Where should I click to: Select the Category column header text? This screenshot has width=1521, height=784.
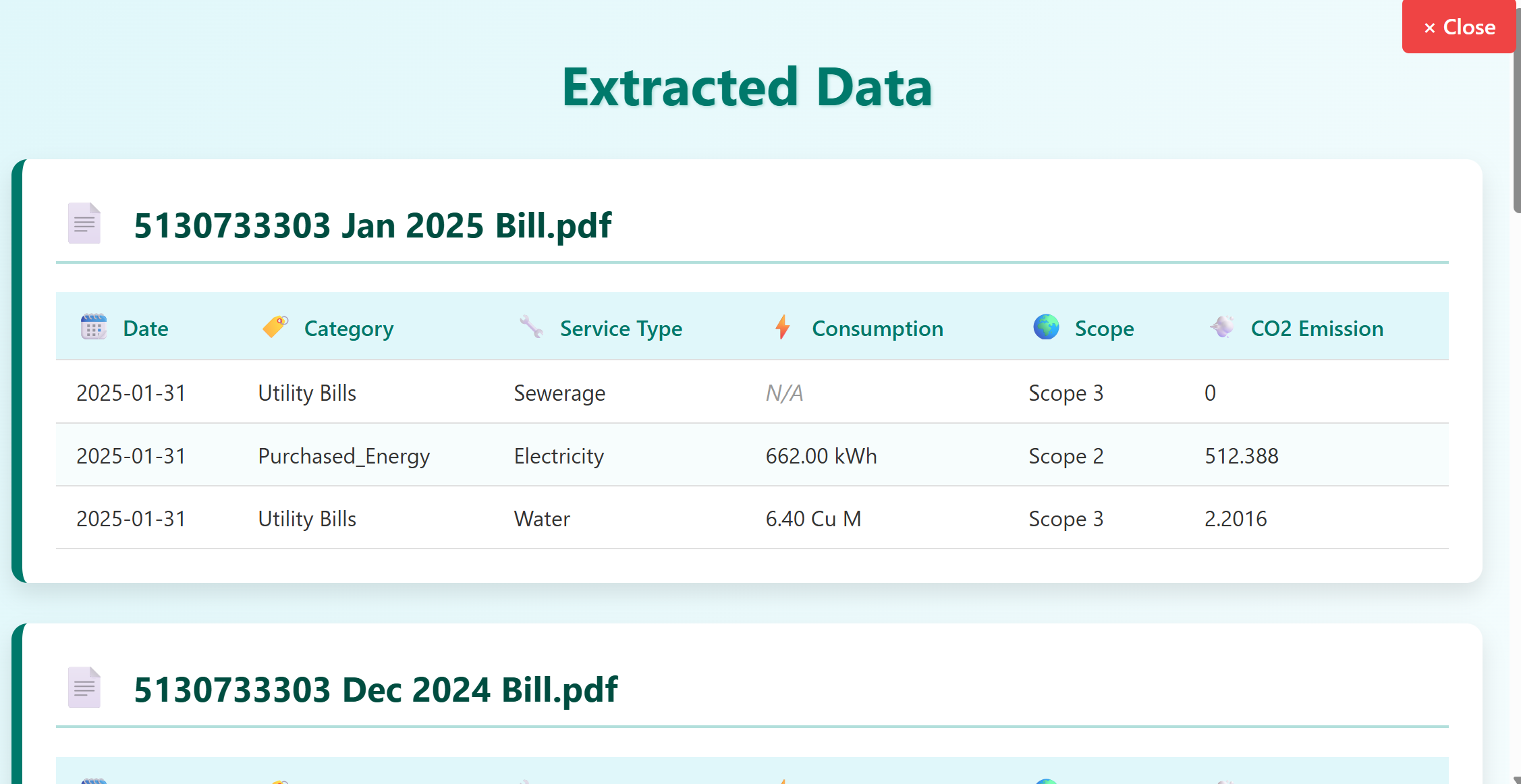(x=349, y=329)
